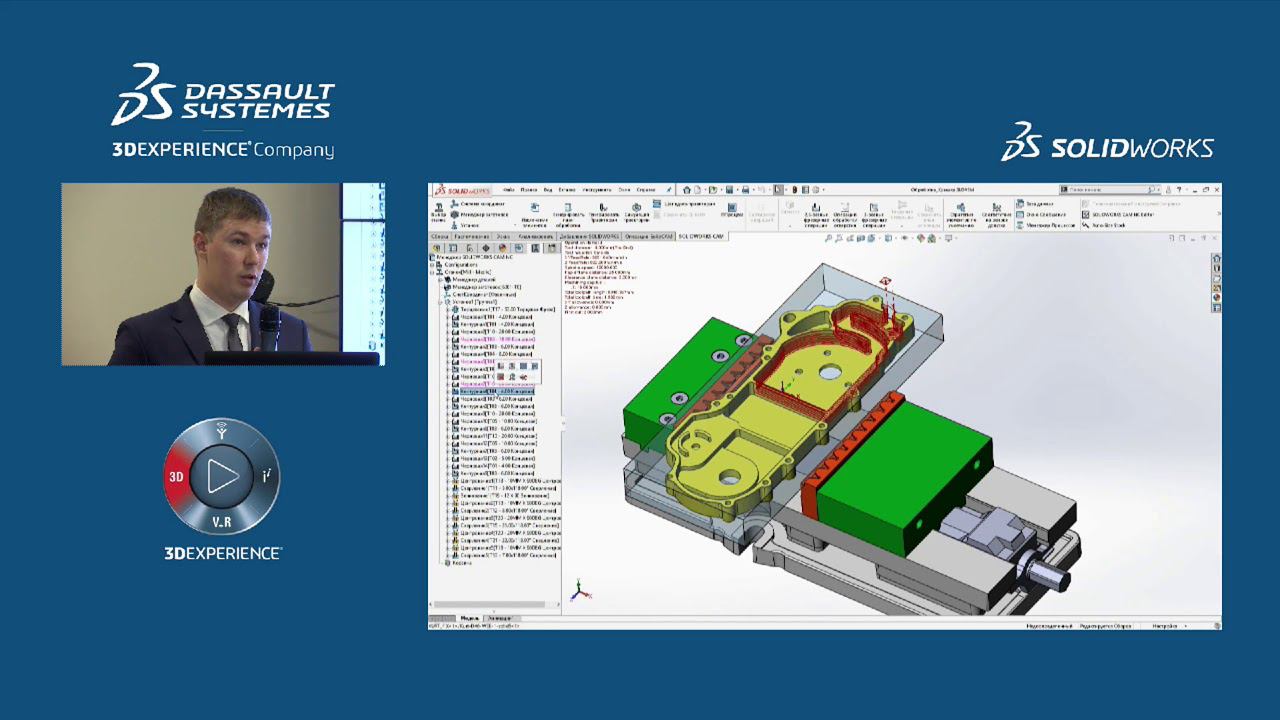
Task: Switch to the Расположение tab
Action: click(472, 236)
